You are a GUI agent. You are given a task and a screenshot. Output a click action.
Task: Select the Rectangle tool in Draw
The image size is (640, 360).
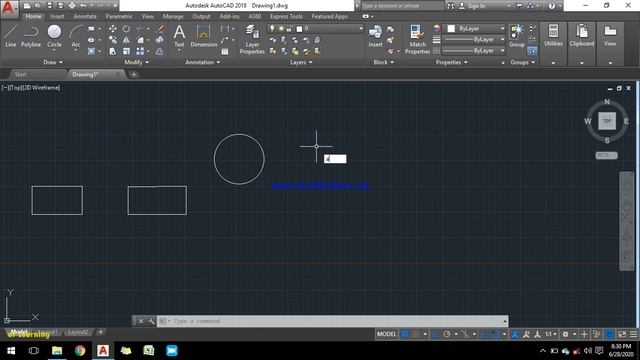91,29
